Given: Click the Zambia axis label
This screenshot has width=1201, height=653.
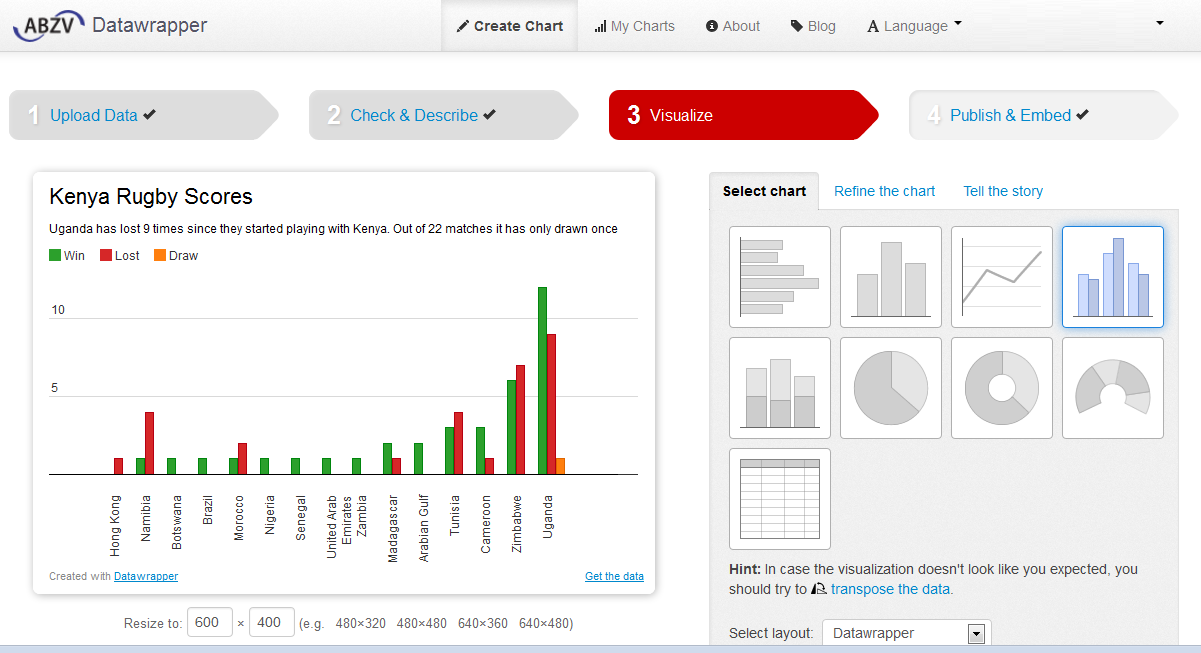Looking at the screenshot, I should [362, 516].
